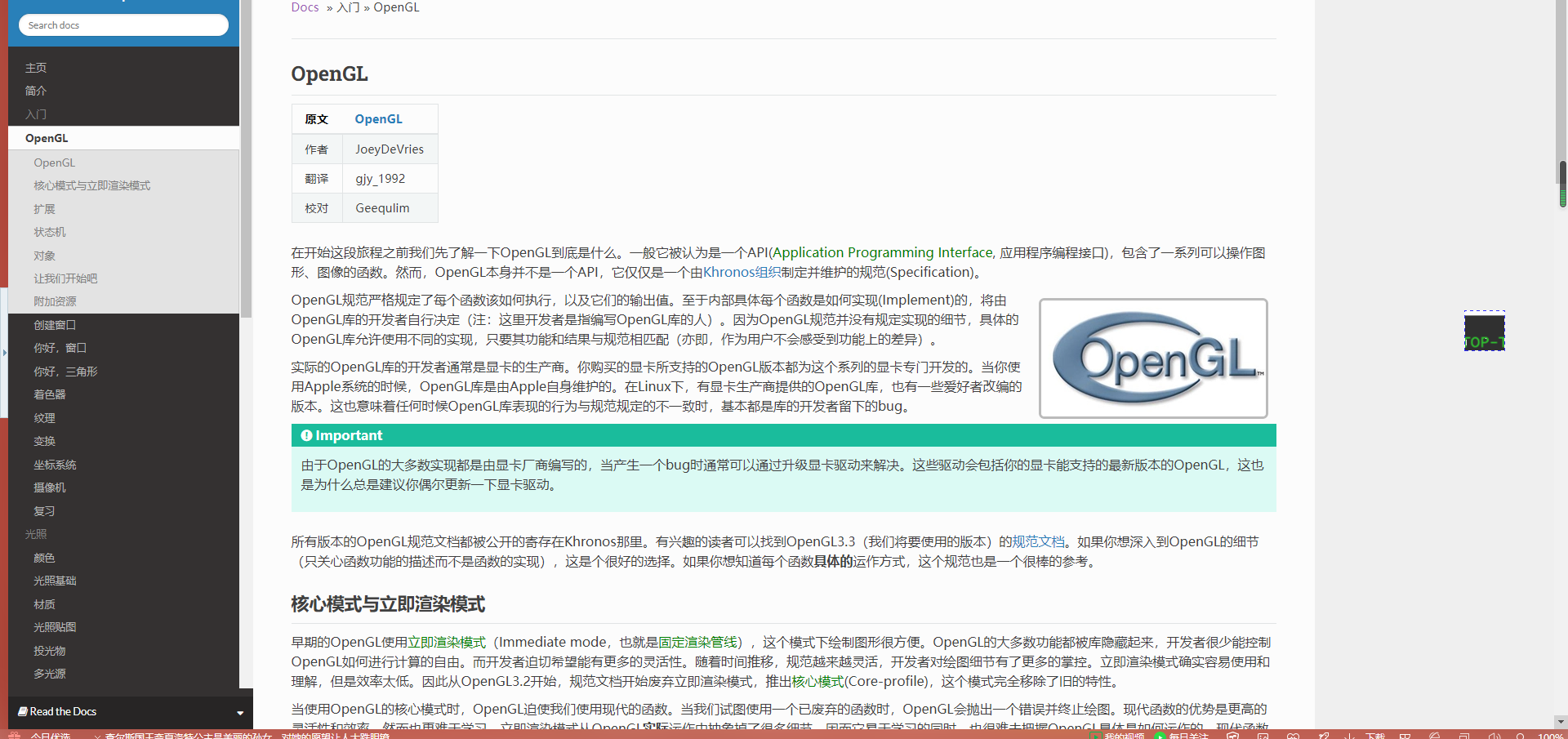The image size is (1568, 739).
Task: Open the 着色器 chapter
Action: pyautogui.click(x=49, y=394)
